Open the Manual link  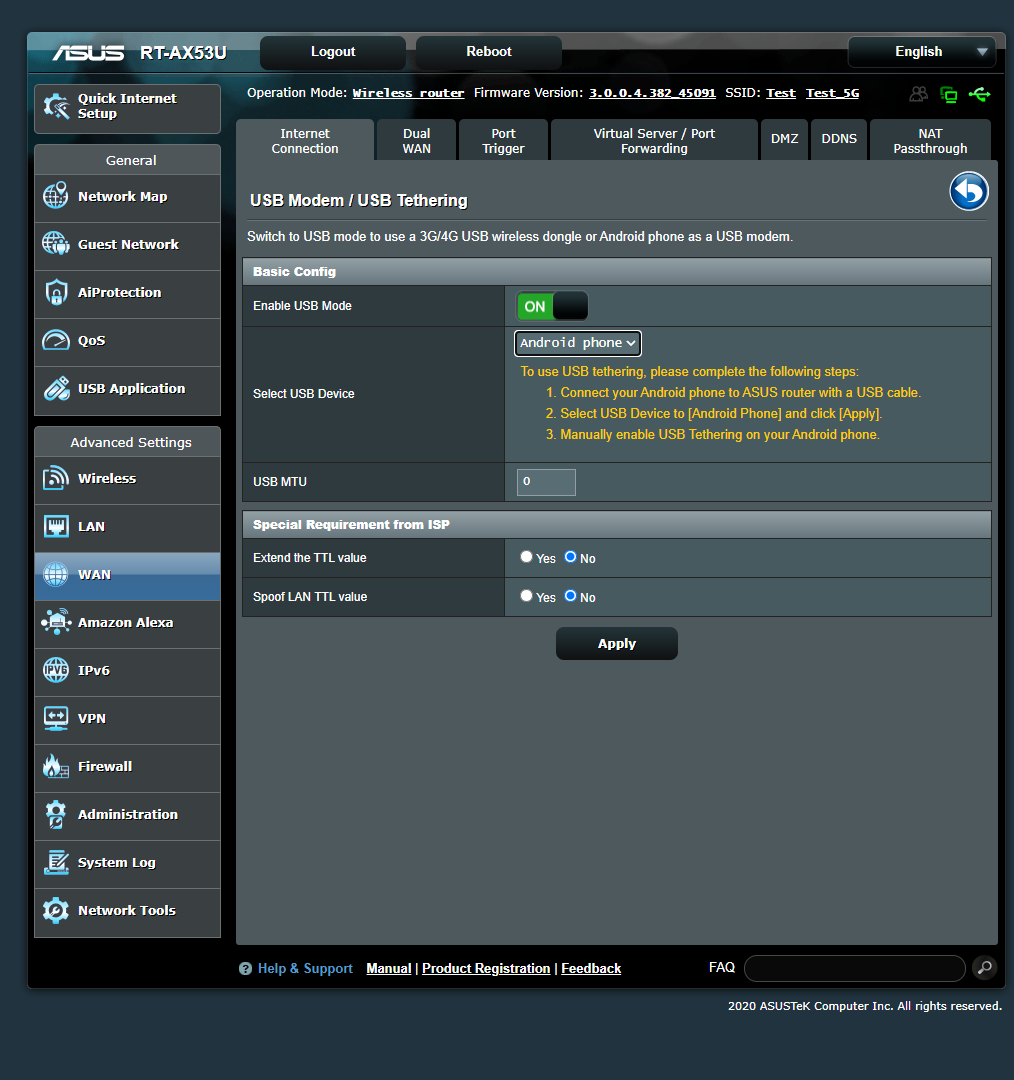pos(389,968)
